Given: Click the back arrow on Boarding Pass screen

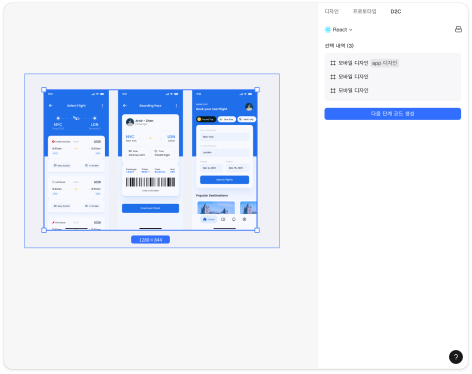Looking at the screenshot, I should pyautogui.click(x=125, y=105).
